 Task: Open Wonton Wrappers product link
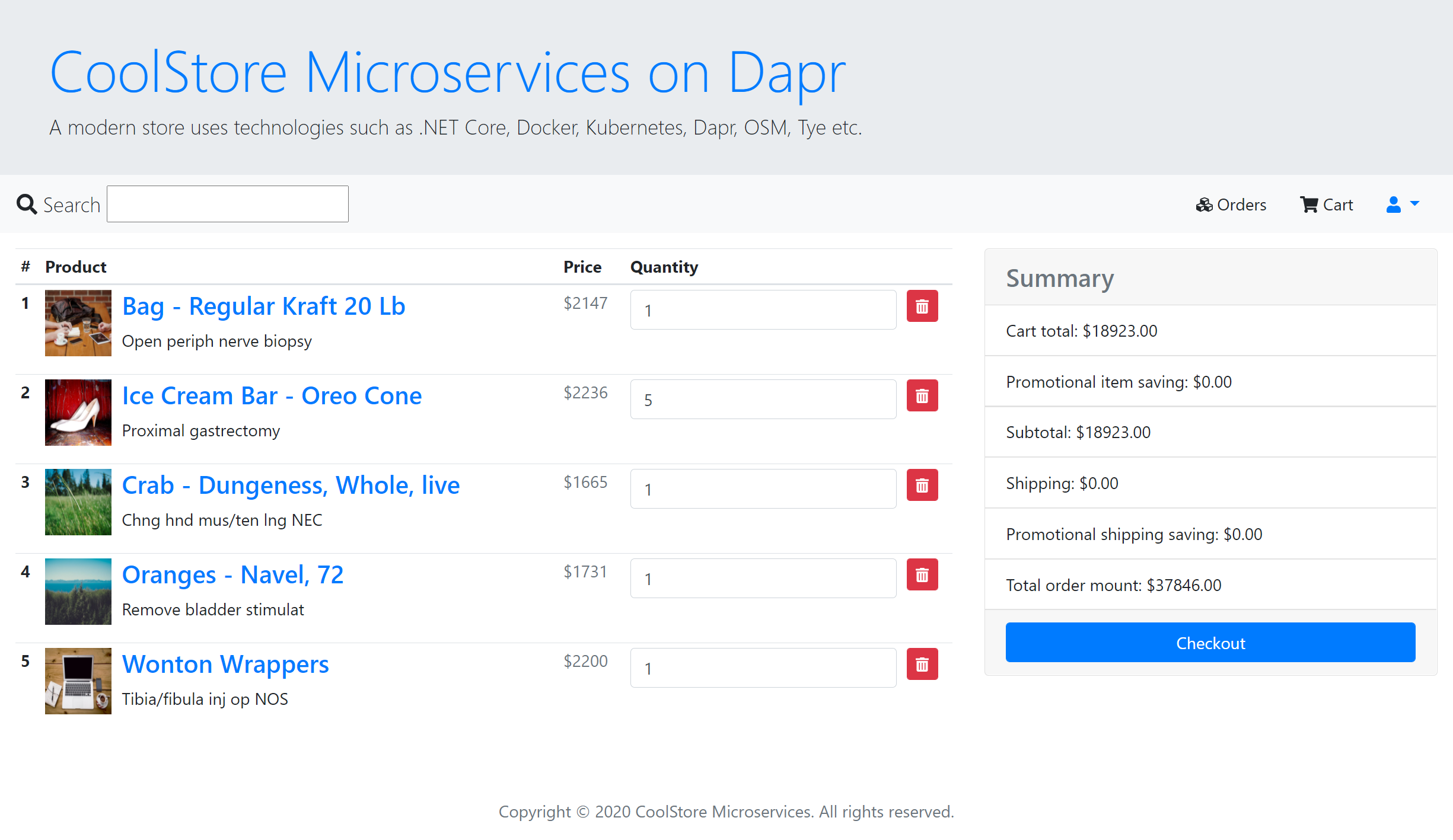pyautogui.click(x=225, y=665)
